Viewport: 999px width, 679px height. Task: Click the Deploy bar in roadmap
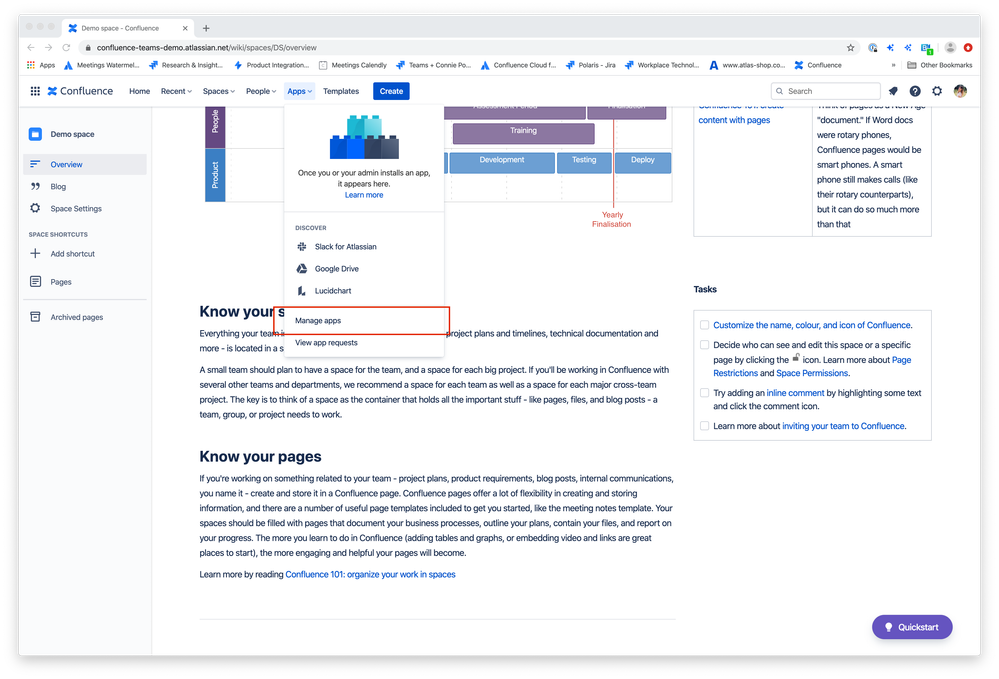[643, 162]
